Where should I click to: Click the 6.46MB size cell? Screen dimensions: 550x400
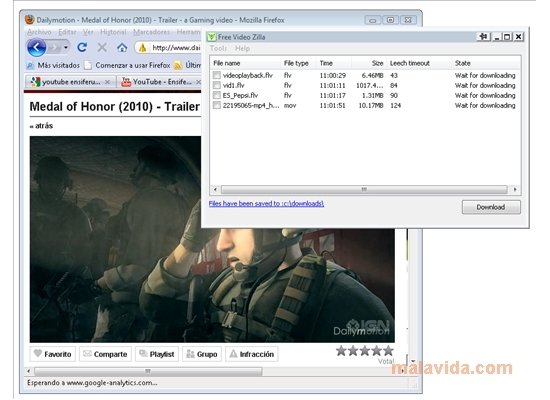coord(372,75)
